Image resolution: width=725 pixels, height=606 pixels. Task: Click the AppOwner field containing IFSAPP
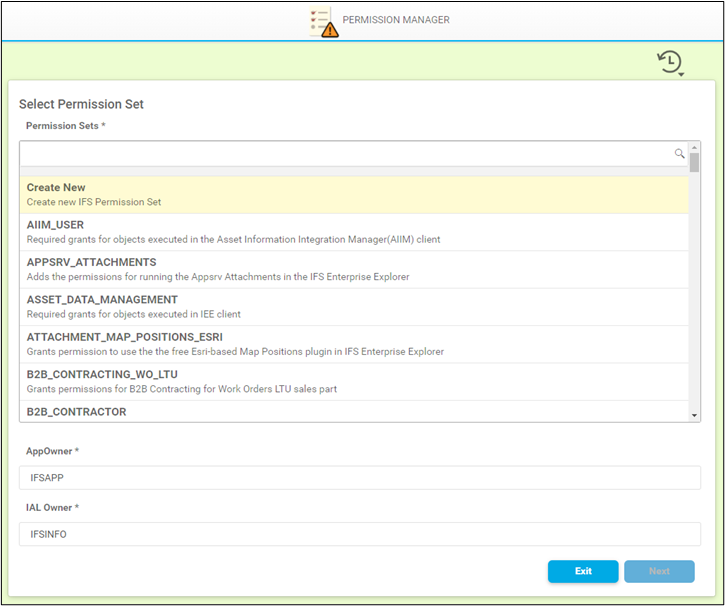pos(360,478)
